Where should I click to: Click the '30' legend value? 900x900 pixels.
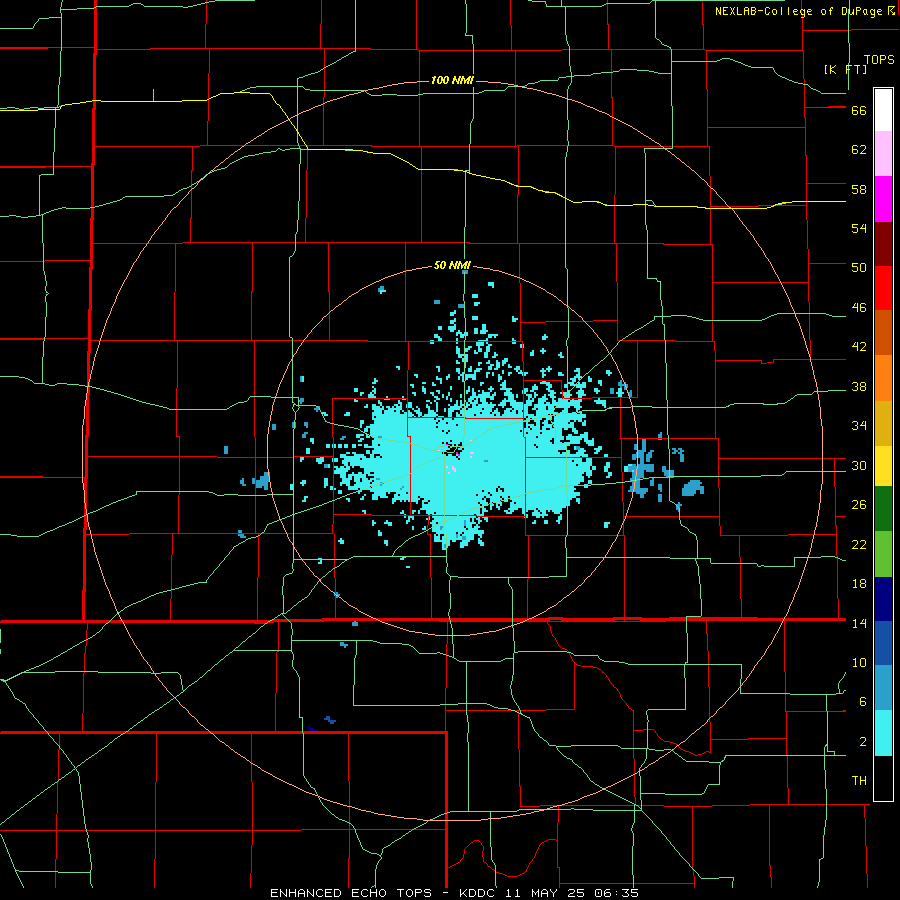coord(859,465)
